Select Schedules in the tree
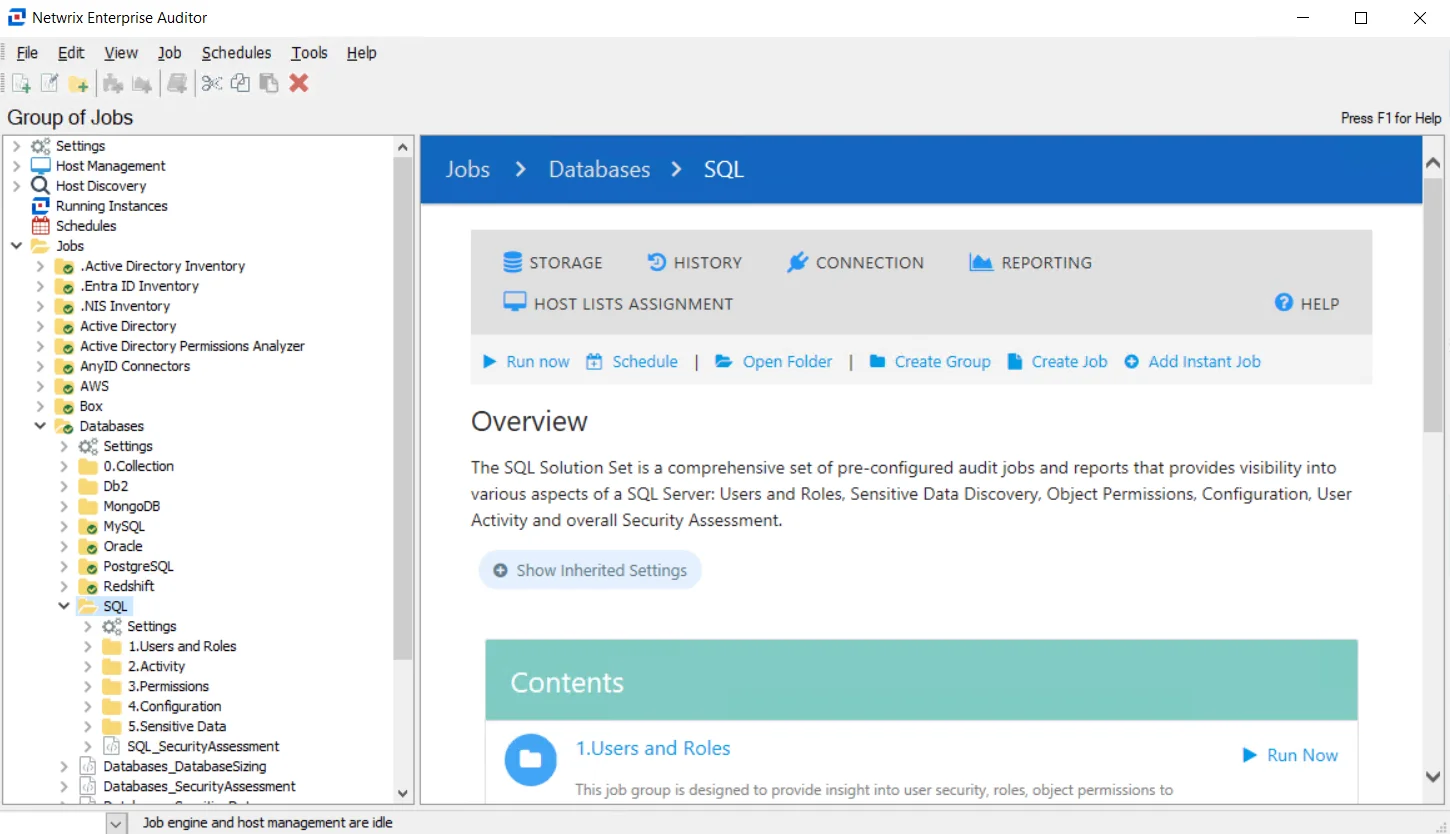1450x834 pixels. (x=86, y=226)
